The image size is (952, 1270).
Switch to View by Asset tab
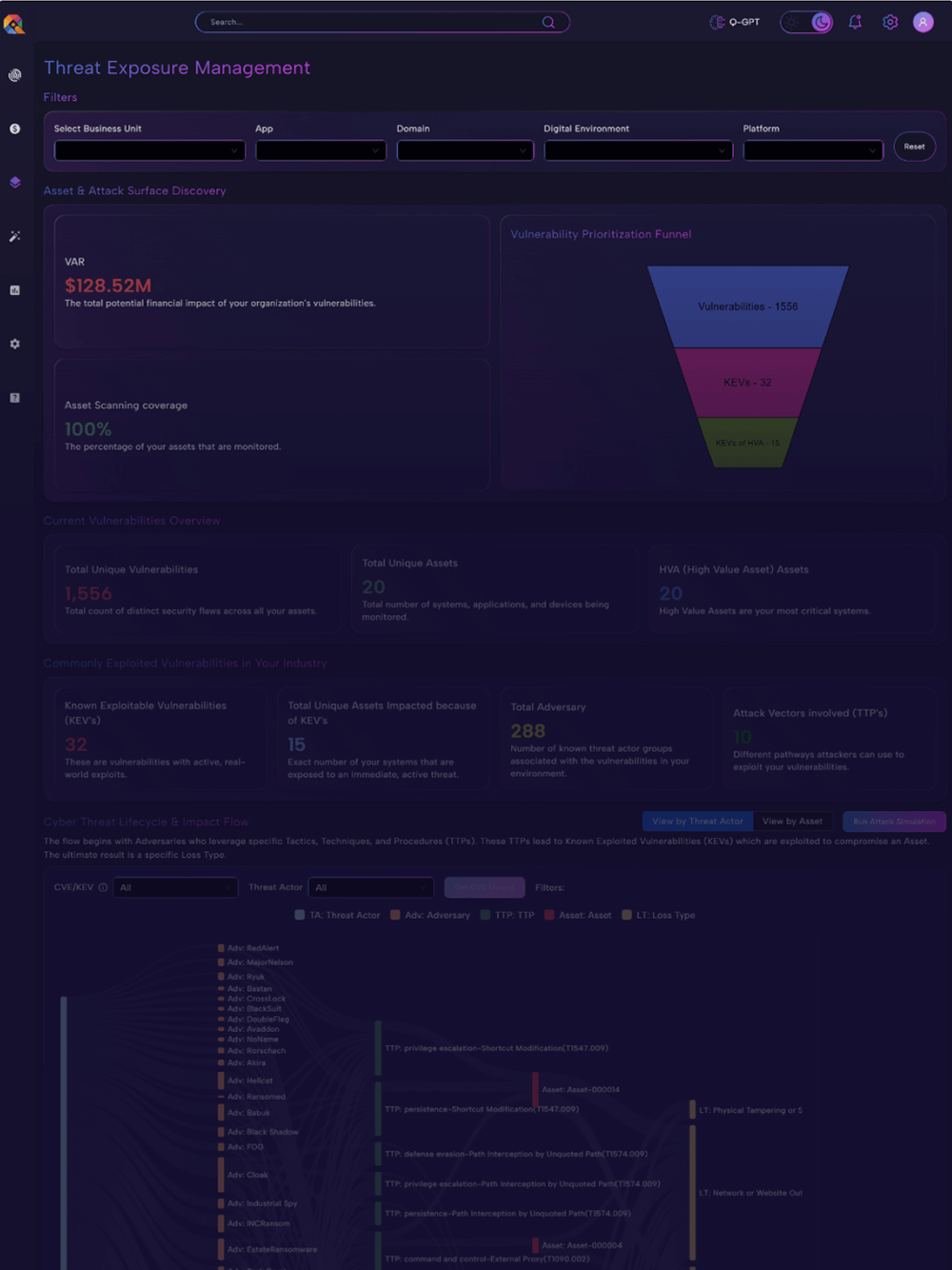(x=792, y=821)
